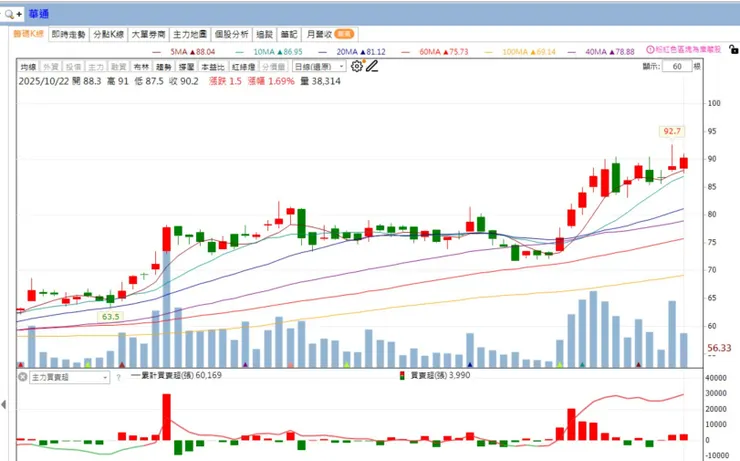Toggle the 主力 overlay button
The width and height of the screenshot is (740, 461).
click(96, 67)
